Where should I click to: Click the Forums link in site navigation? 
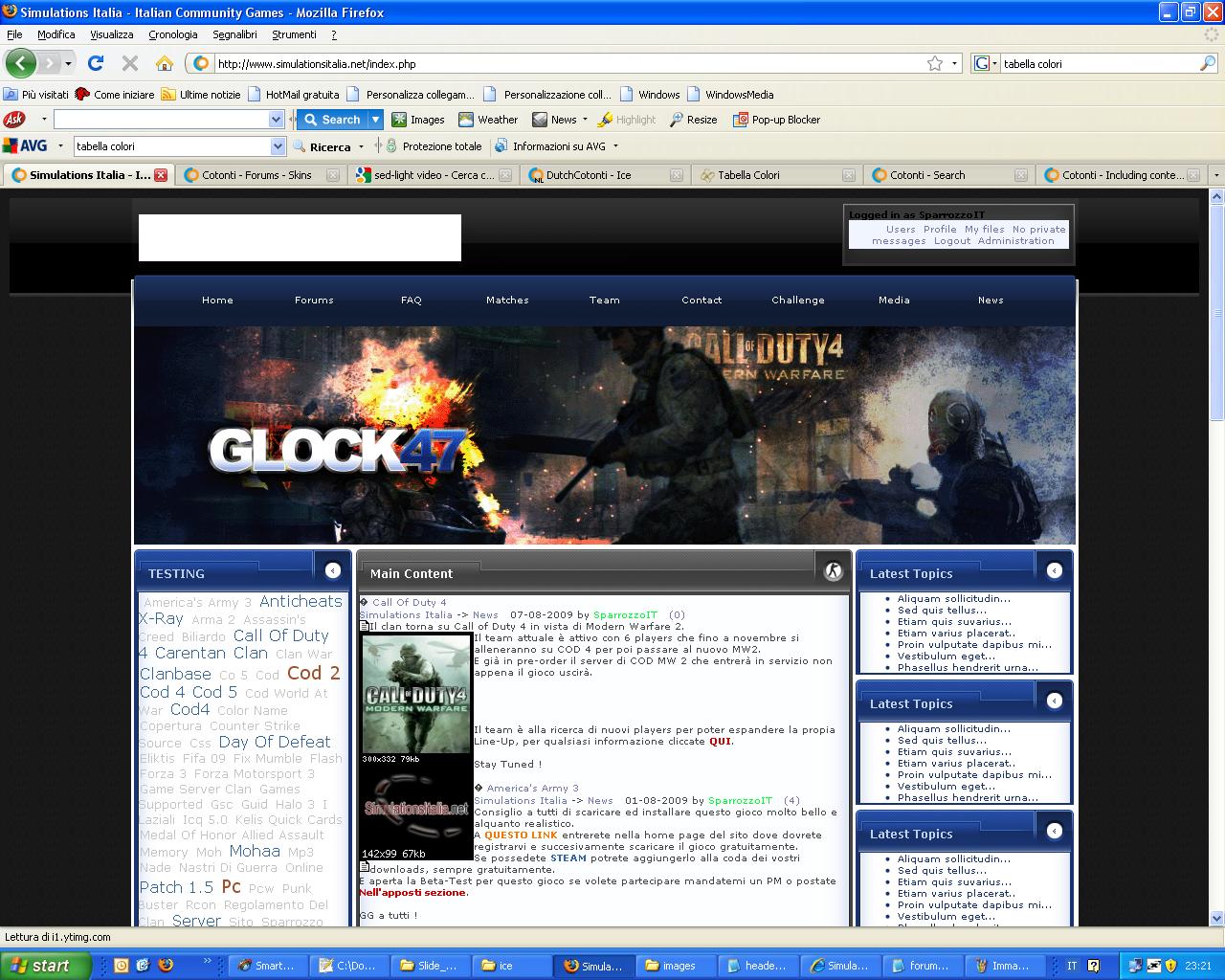point(314,300)
